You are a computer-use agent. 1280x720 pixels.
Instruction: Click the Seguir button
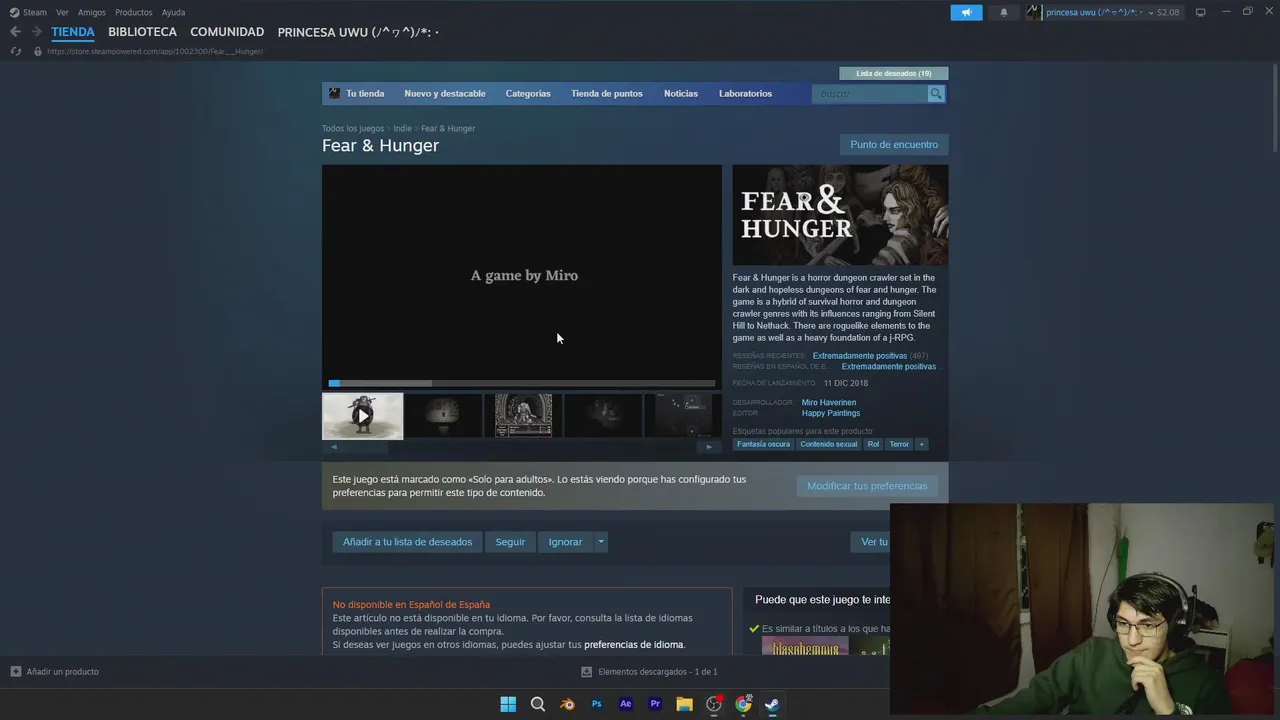click(510, 542)
